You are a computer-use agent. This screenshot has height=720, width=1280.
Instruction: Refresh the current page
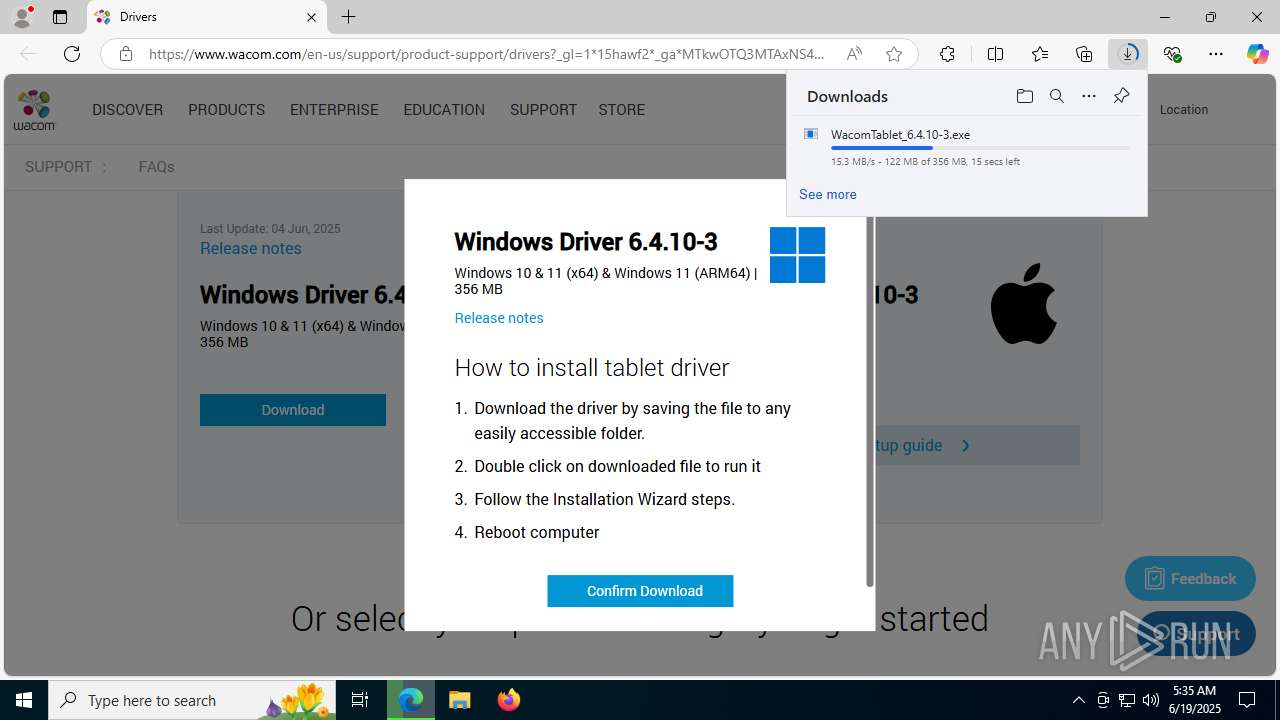tap(72, 54)
